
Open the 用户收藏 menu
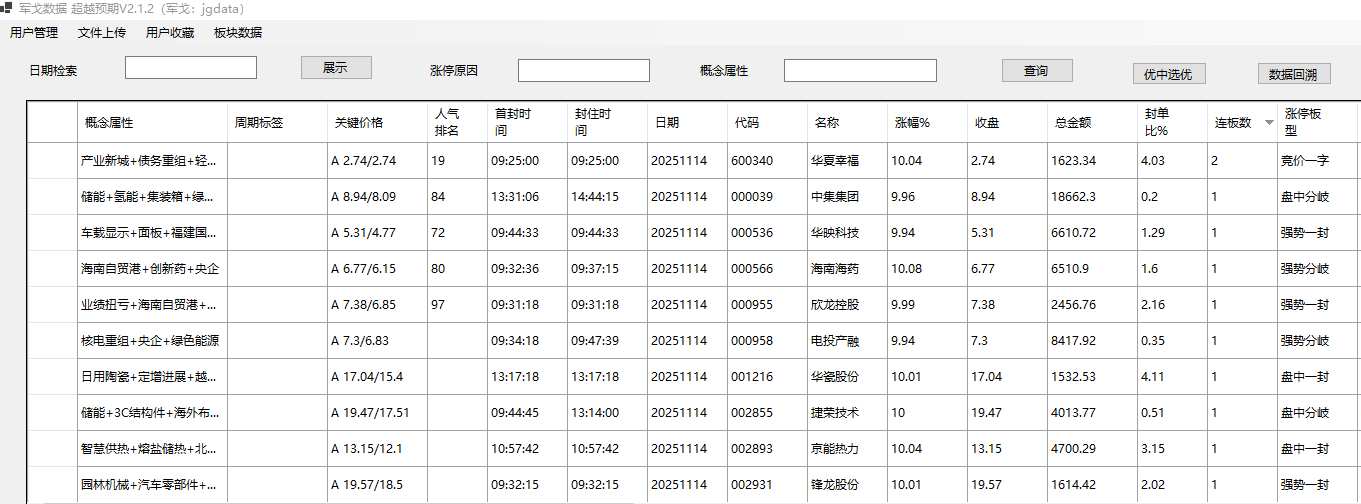click(x=170, y=33)
